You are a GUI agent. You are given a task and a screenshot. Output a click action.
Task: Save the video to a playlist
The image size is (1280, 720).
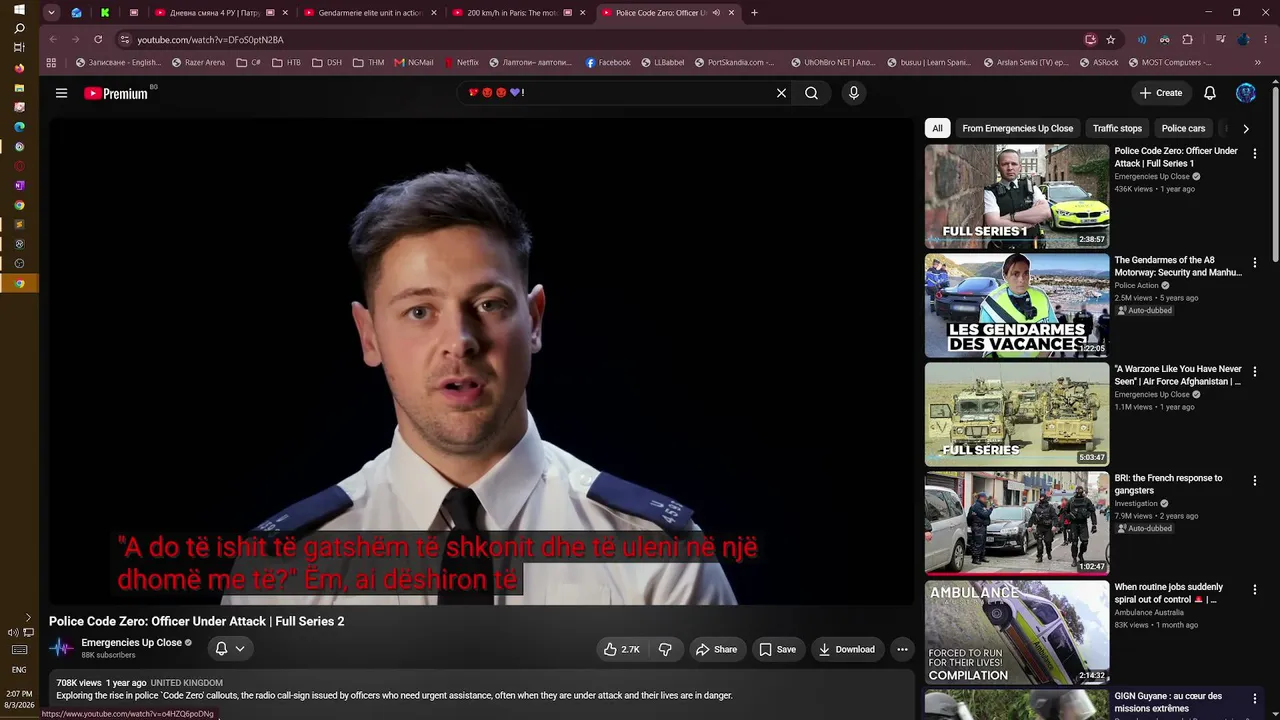coord(777,649)
